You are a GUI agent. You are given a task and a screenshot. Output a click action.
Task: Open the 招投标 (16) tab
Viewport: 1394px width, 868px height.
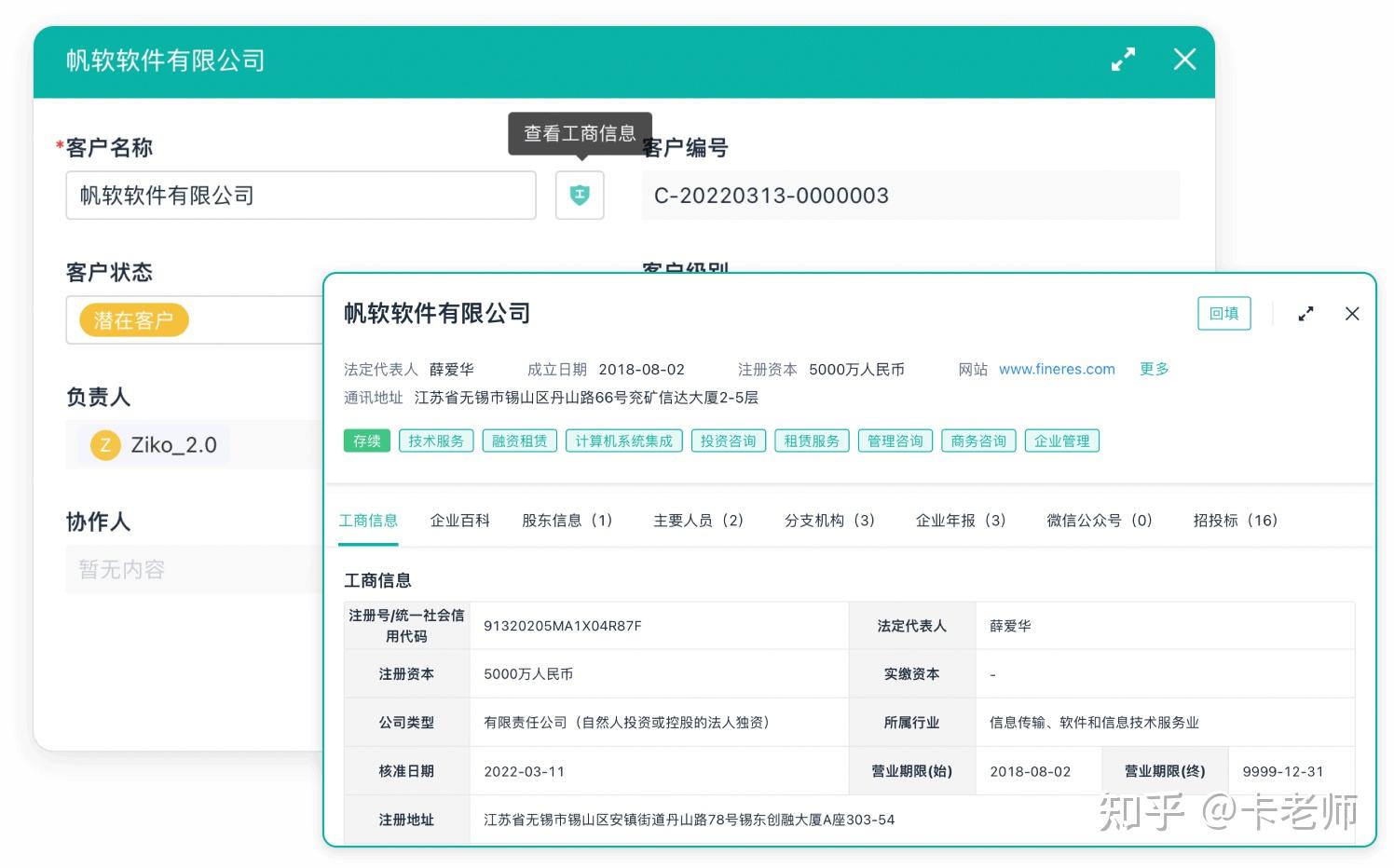pos(1236,520)
